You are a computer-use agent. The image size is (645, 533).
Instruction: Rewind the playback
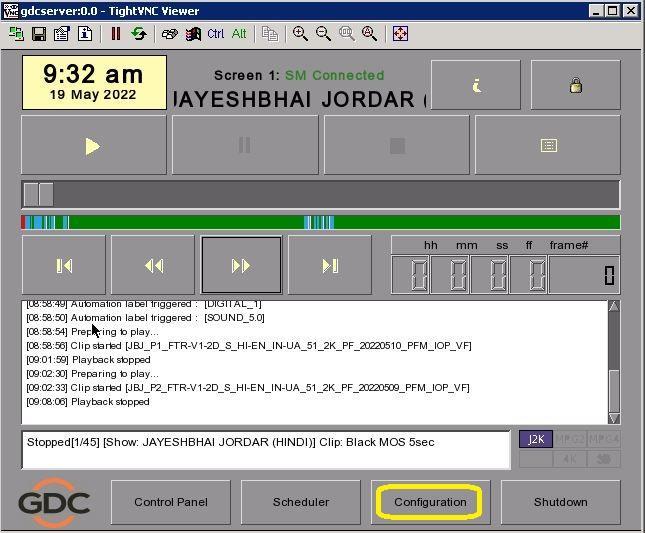(x=153, y=265)
